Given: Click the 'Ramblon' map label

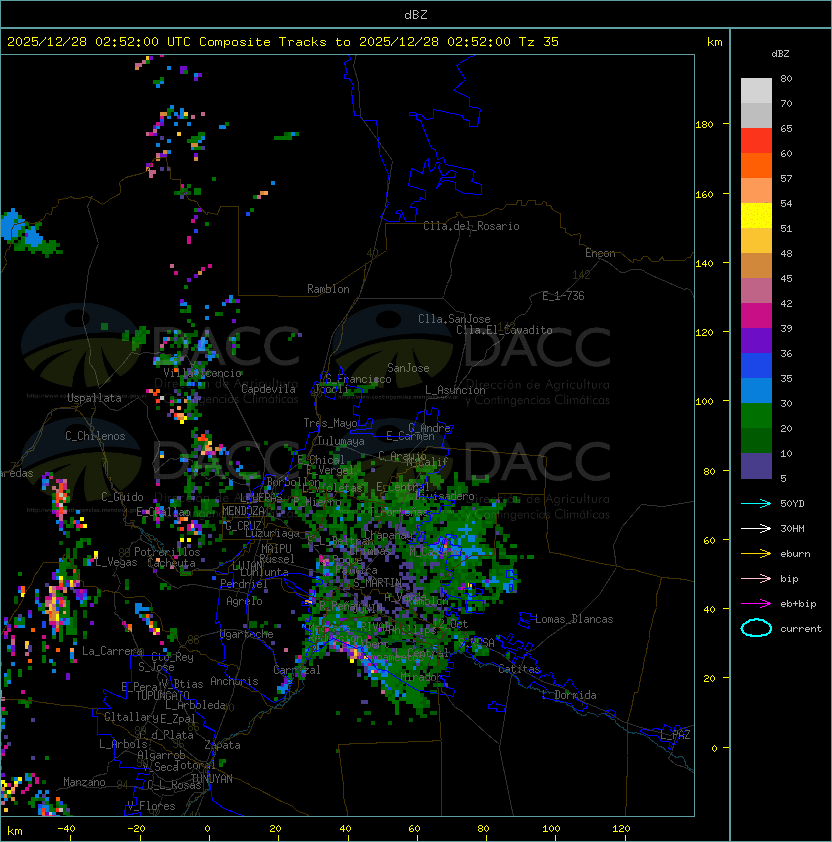Looking at the screenshot, I should tap(328, 289).
